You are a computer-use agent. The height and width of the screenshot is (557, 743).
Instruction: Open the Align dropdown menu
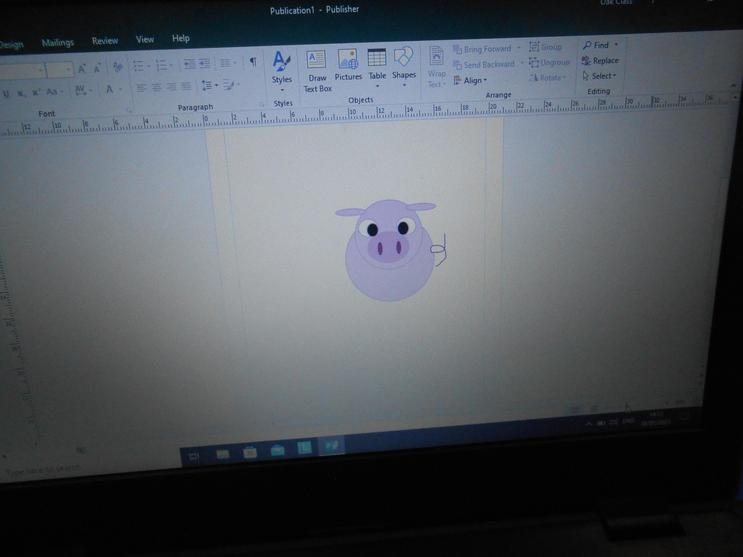click(470, 81)
